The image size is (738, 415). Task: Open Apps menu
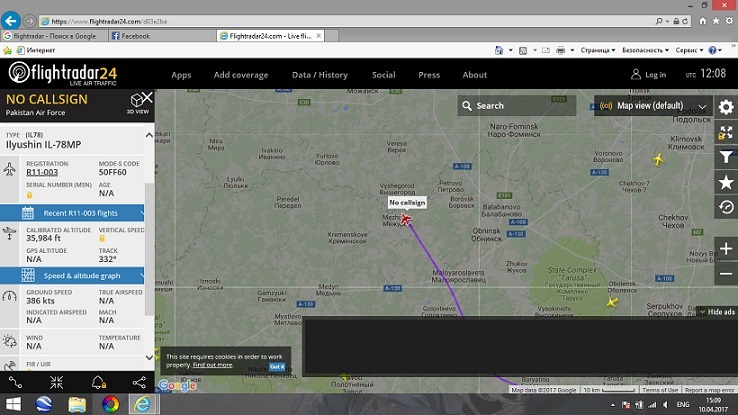coord(181,75)
